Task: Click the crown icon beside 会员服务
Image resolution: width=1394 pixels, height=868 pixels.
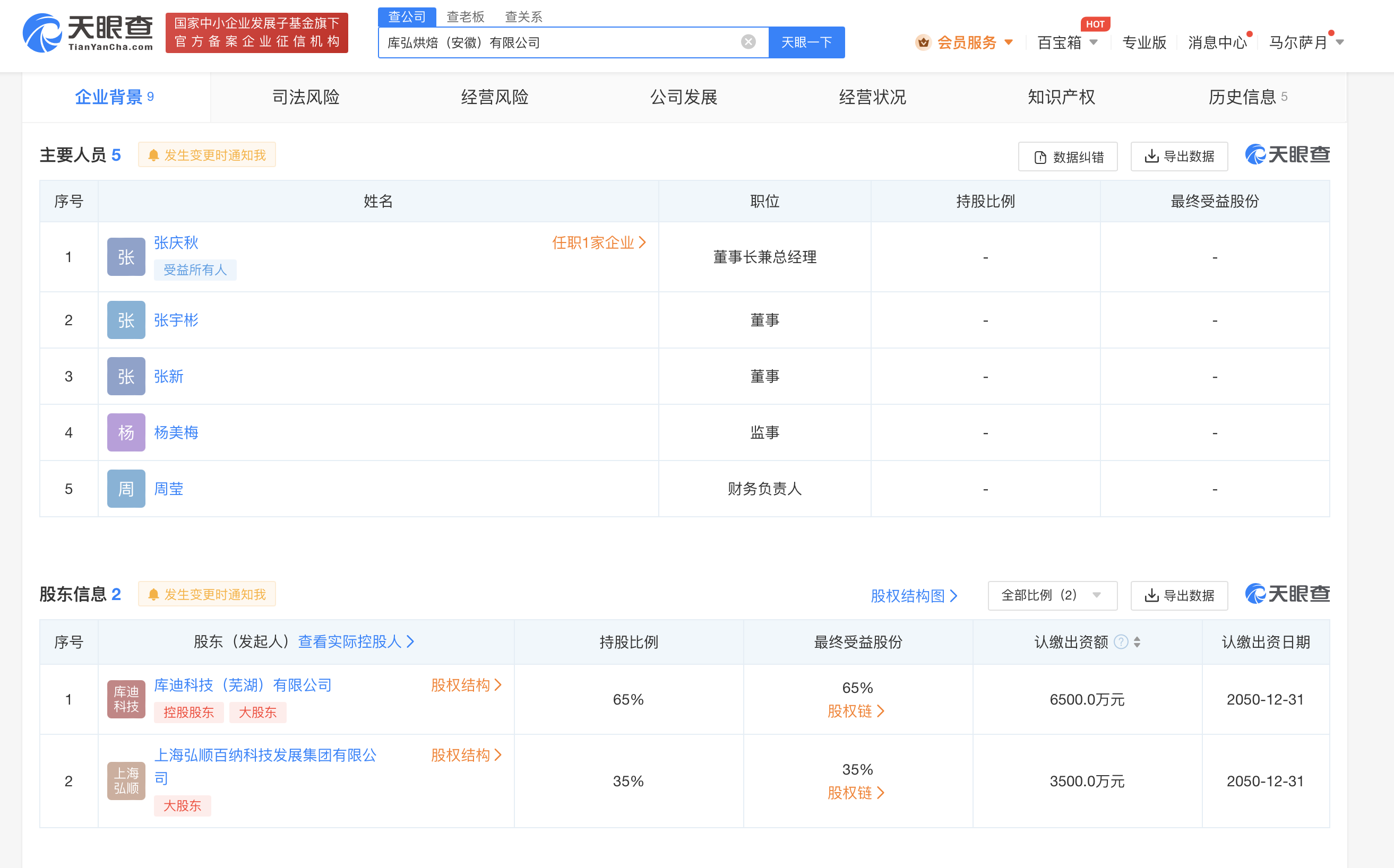Action: point(923,42)
